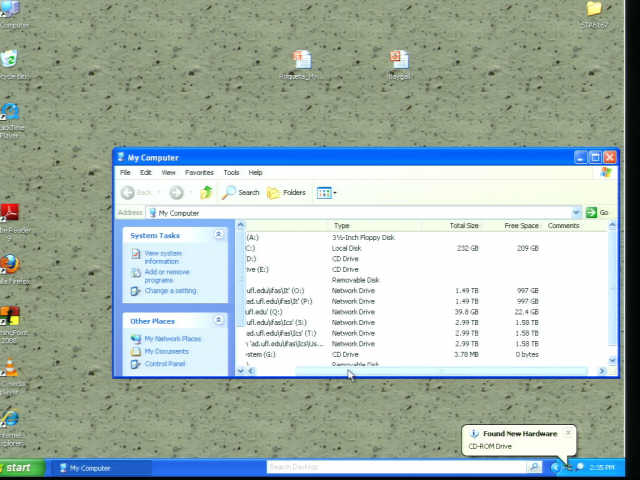The image size is (640, 480).
Task: Open the Adobe Reader desktop icon
Action: 10,213
